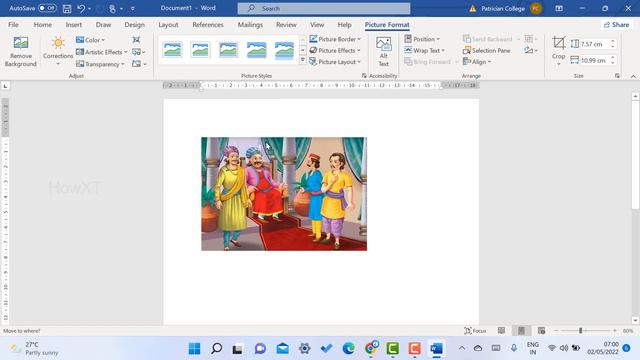Open Position dropdown

[422, 39]
